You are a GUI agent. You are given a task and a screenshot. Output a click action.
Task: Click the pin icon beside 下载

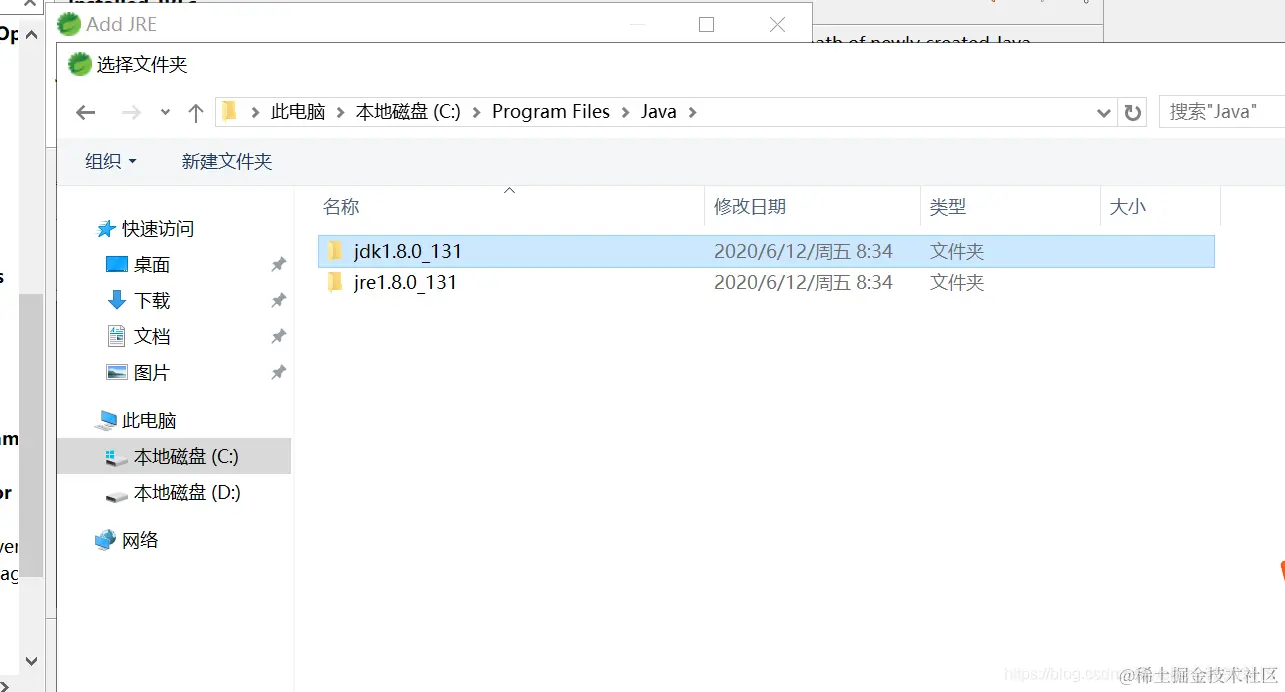tap(279, 301)
